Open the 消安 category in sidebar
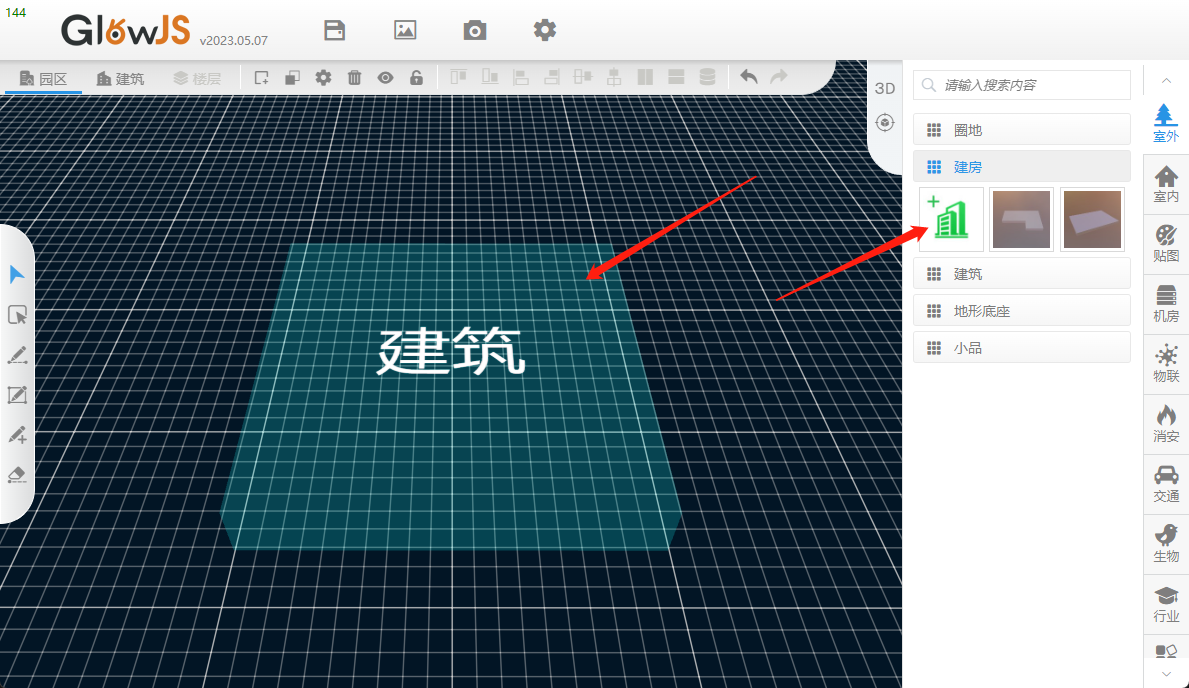 (1166, 425)
